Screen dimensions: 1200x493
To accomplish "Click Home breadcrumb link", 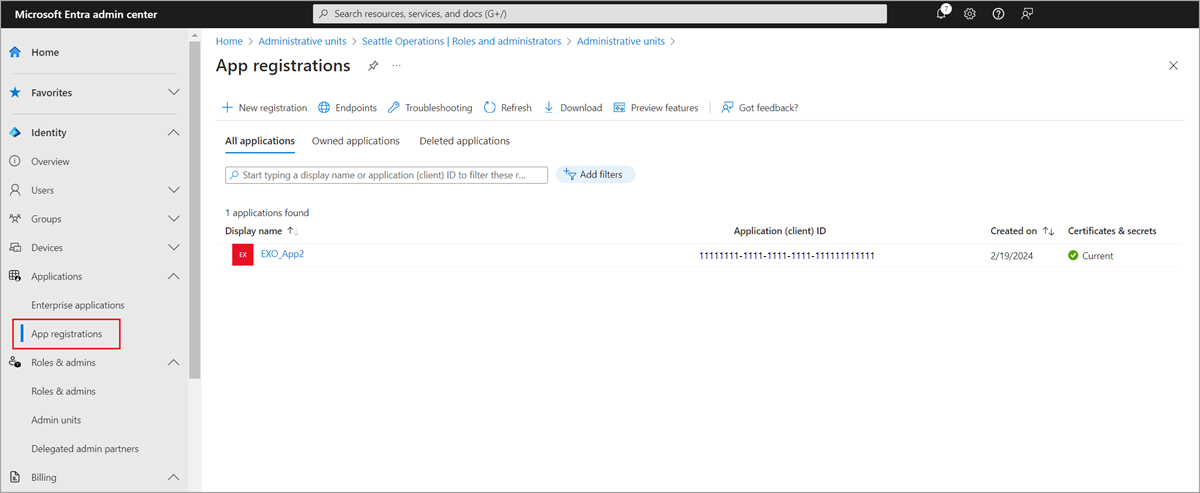I will click(229, 41).
